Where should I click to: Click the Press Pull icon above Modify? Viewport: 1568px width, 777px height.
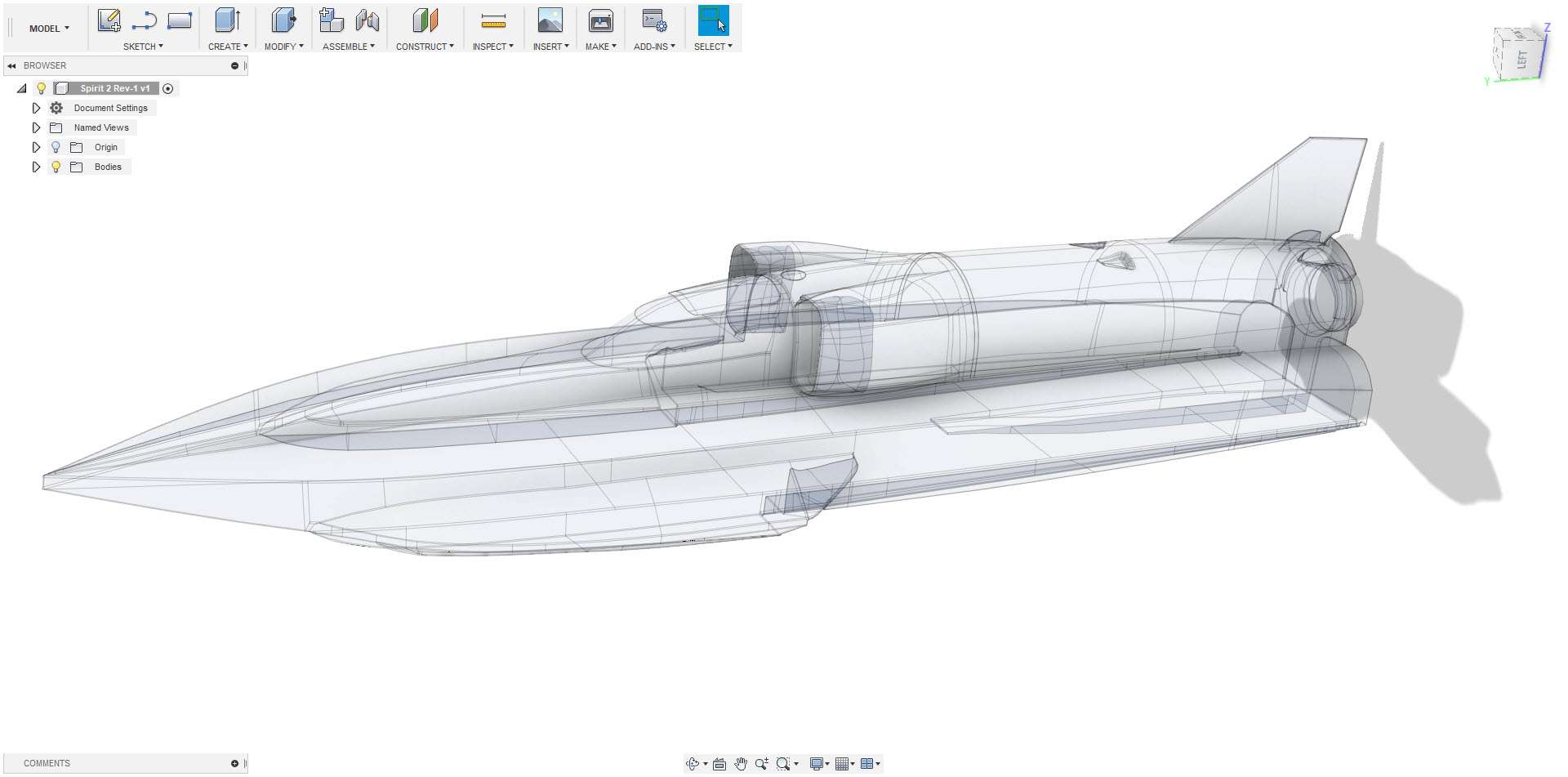[283, 20]
